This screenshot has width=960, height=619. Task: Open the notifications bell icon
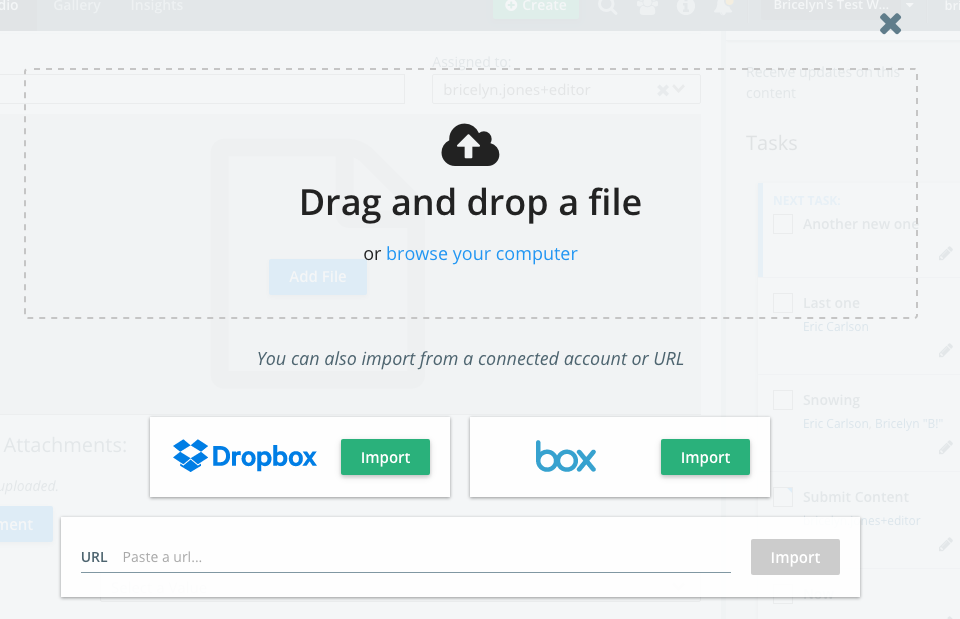pyautogui.click(x=724, y=7)
